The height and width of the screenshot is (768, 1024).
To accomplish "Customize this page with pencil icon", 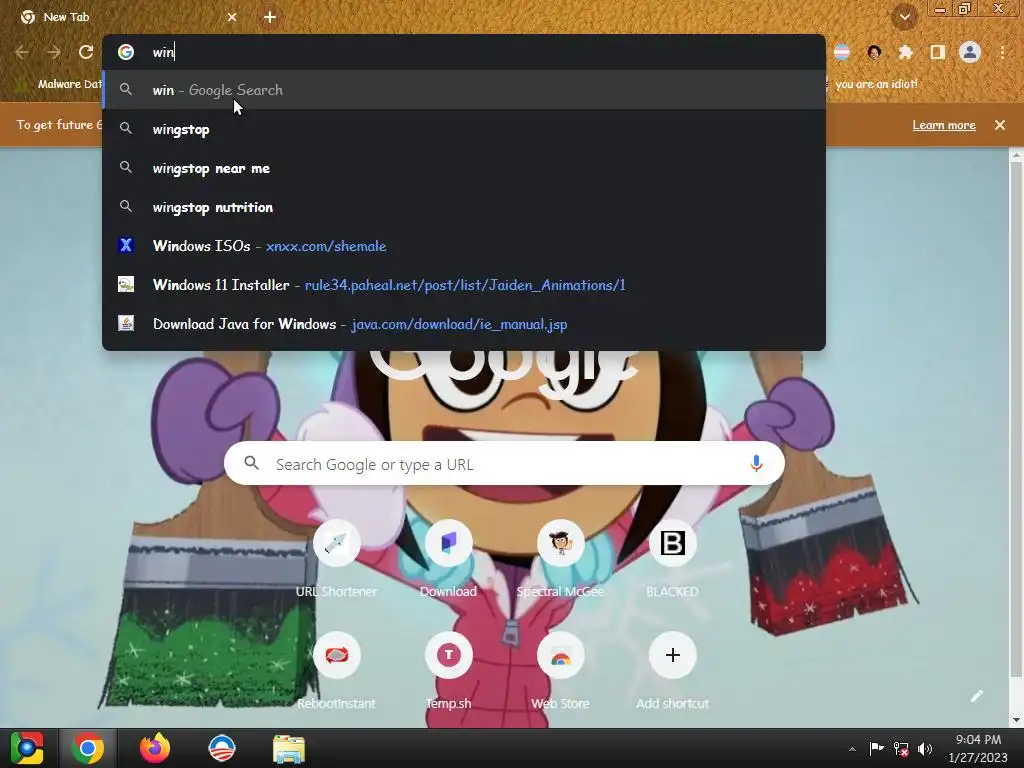I will tap(976, 696).
